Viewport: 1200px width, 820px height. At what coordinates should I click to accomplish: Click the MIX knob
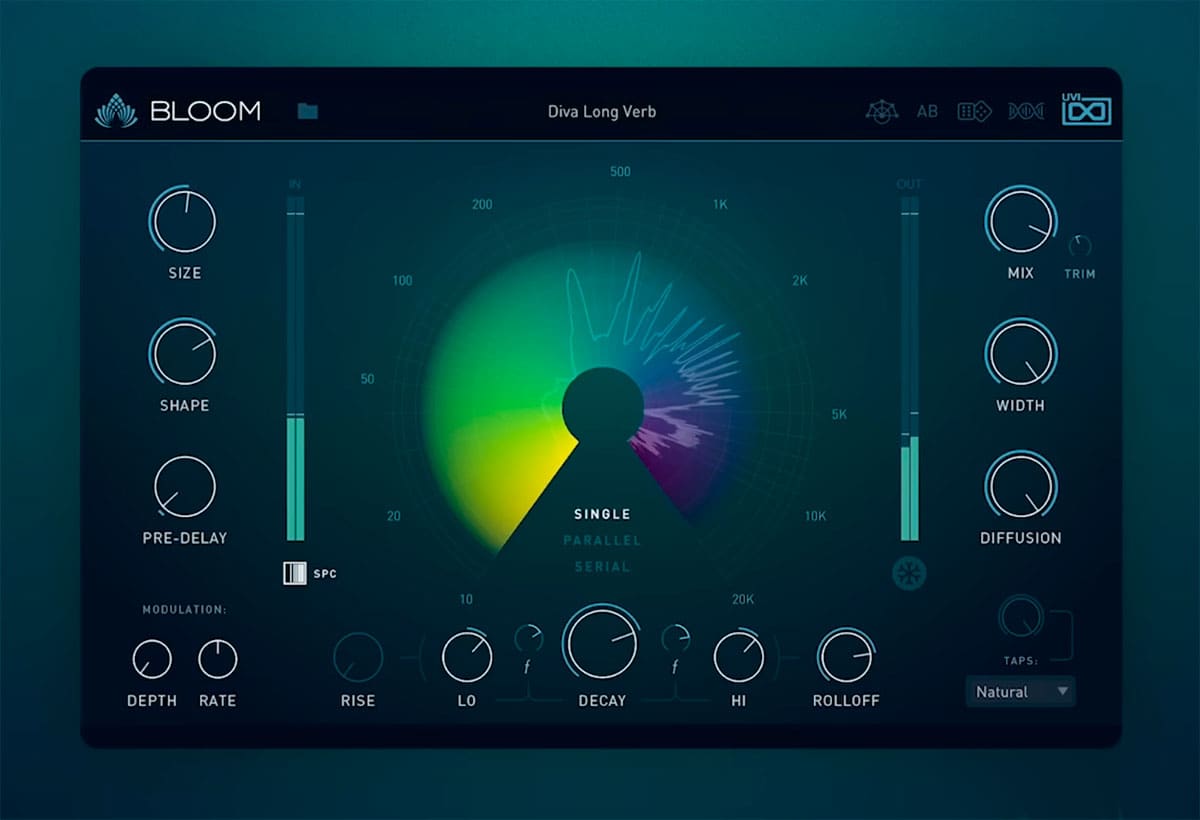(1020, 221)
